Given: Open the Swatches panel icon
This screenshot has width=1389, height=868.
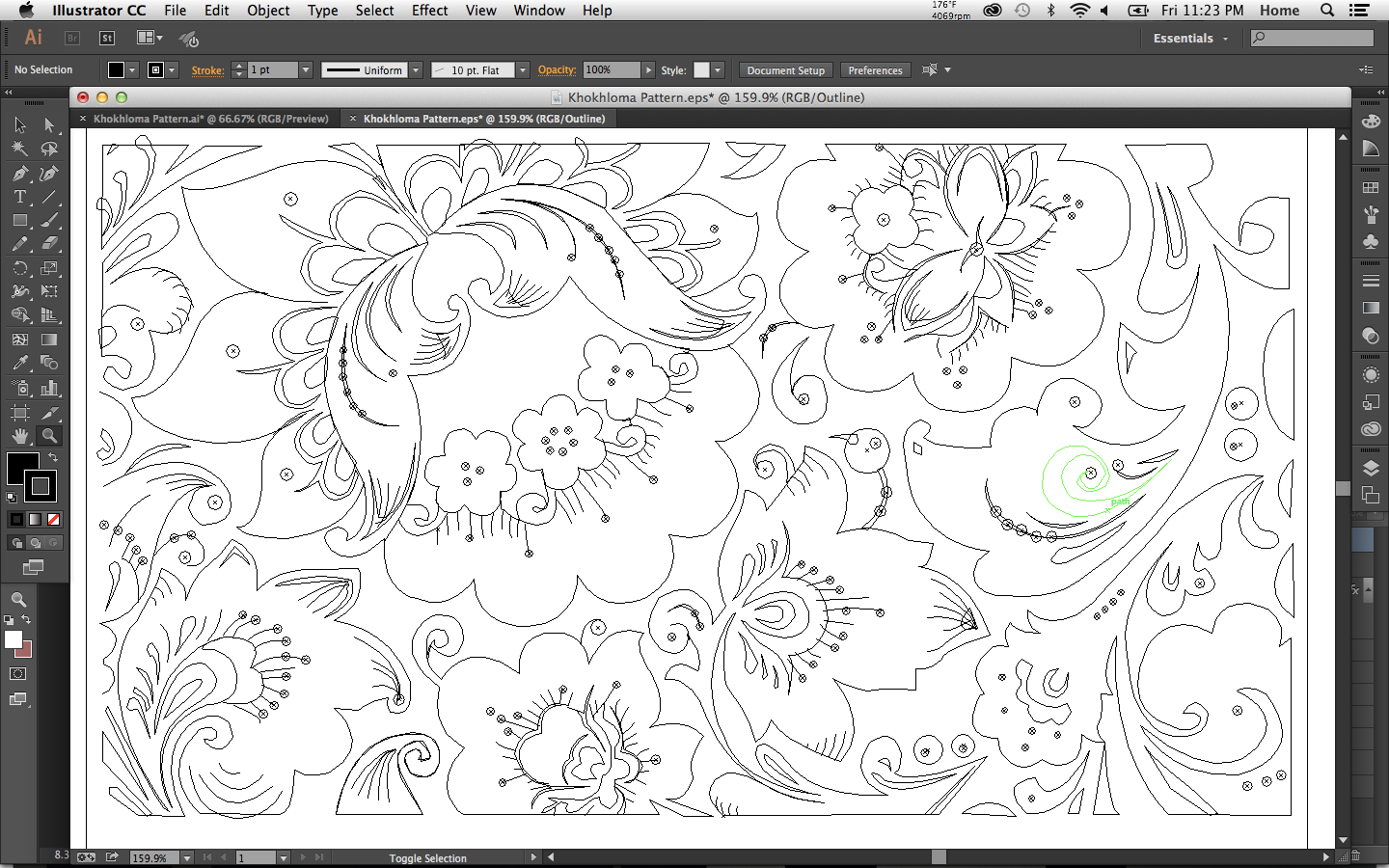Looking at the screenshot, I should [1371, 188].
